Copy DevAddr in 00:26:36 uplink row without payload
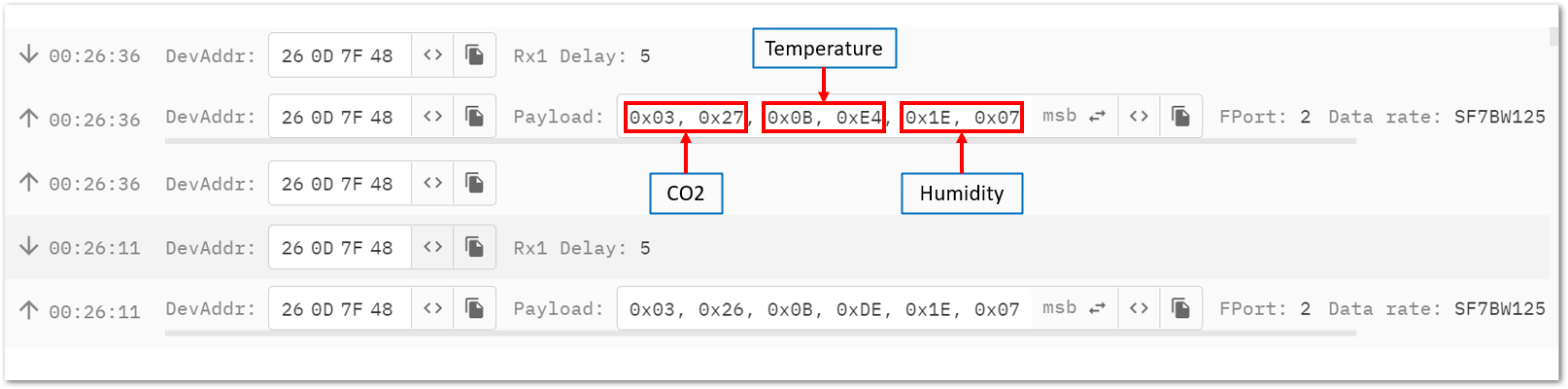 (474, 183)
